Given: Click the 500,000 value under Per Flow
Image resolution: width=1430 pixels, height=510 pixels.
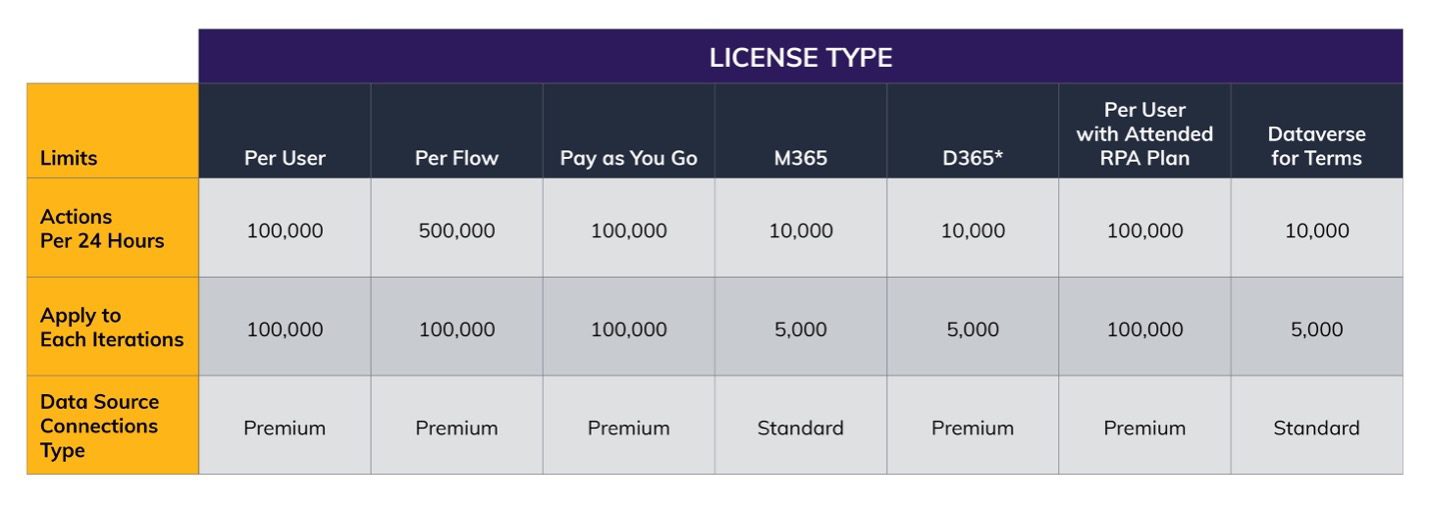Looking at the screenshot, I should [457, 231].
